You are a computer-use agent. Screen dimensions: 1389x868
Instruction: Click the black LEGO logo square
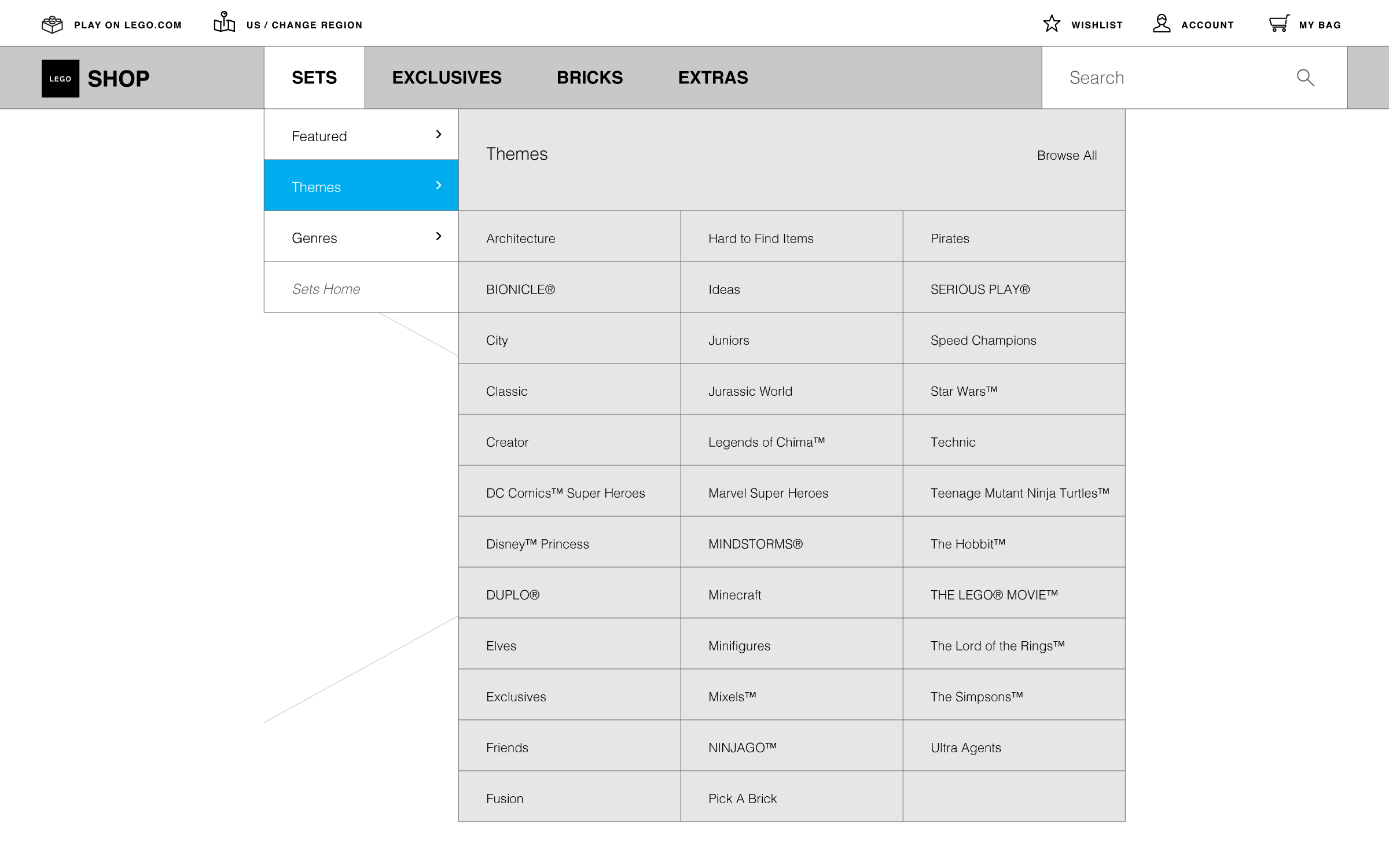pyautogui.click(x=60, y=78)
